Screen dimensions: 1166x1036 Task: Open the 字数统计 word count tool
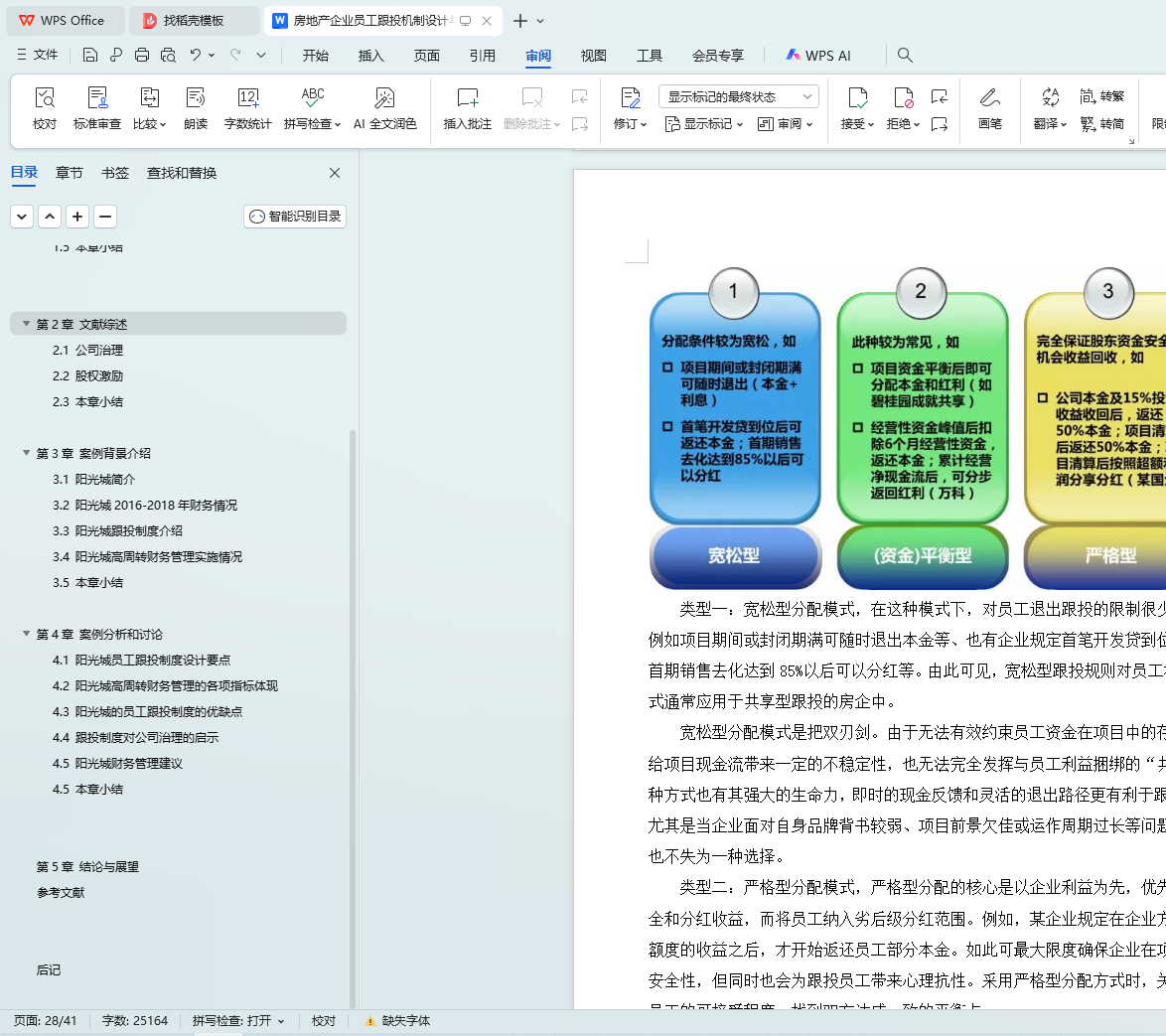click(x=247, y=108)
